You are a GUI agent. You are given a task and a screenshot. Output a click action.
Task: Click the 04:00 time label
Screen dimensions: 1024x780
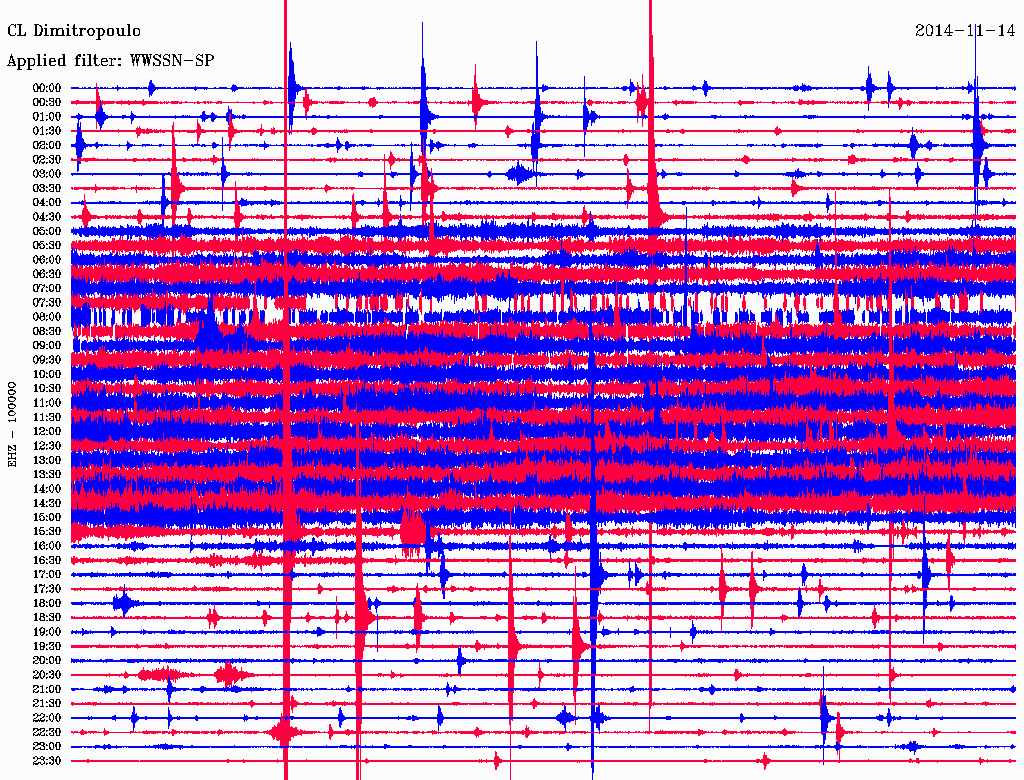(47, 203)
